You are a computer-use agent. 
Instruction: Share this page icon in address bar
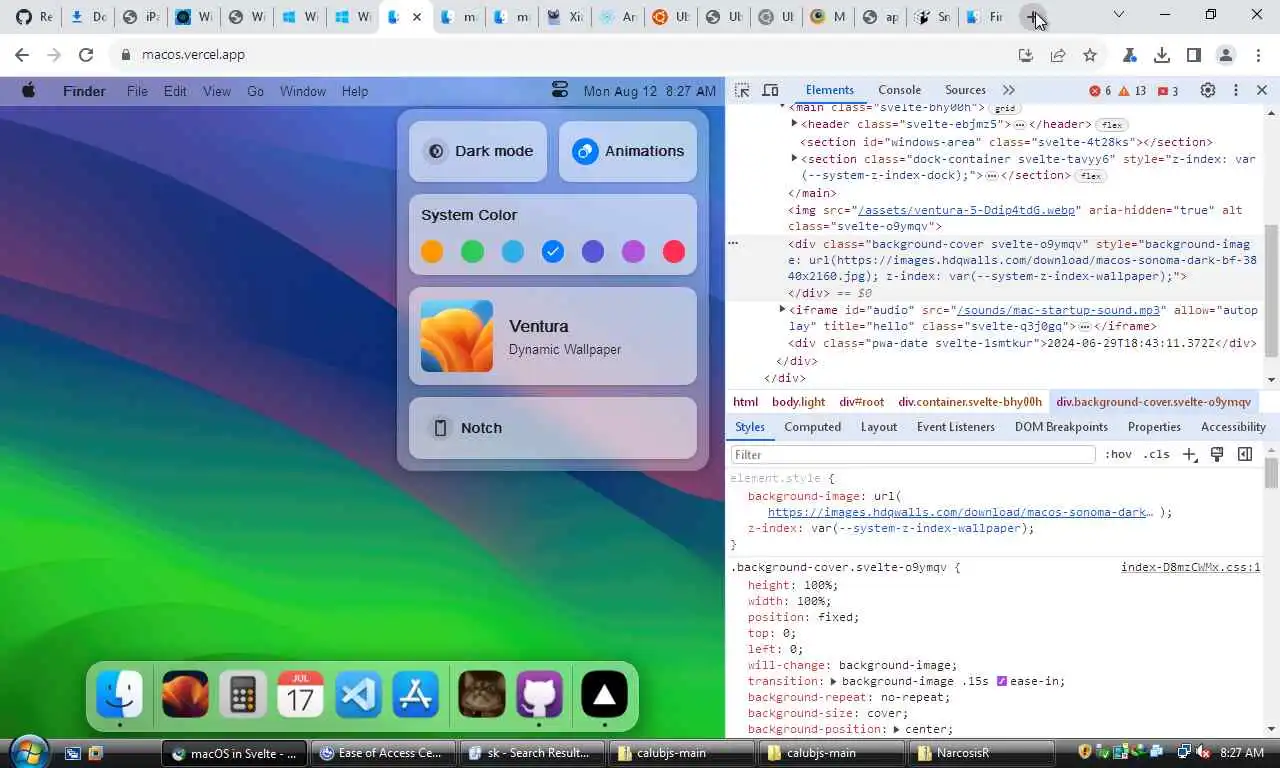point(1058,55)
